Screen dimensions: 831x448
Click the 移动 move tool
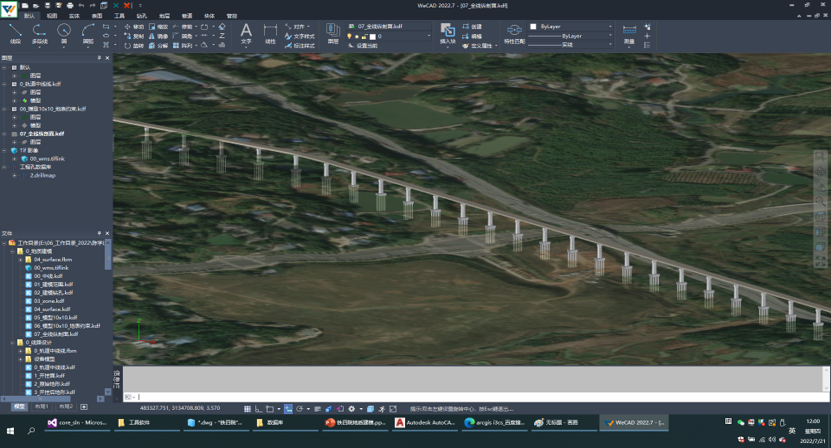click(134, 27)
